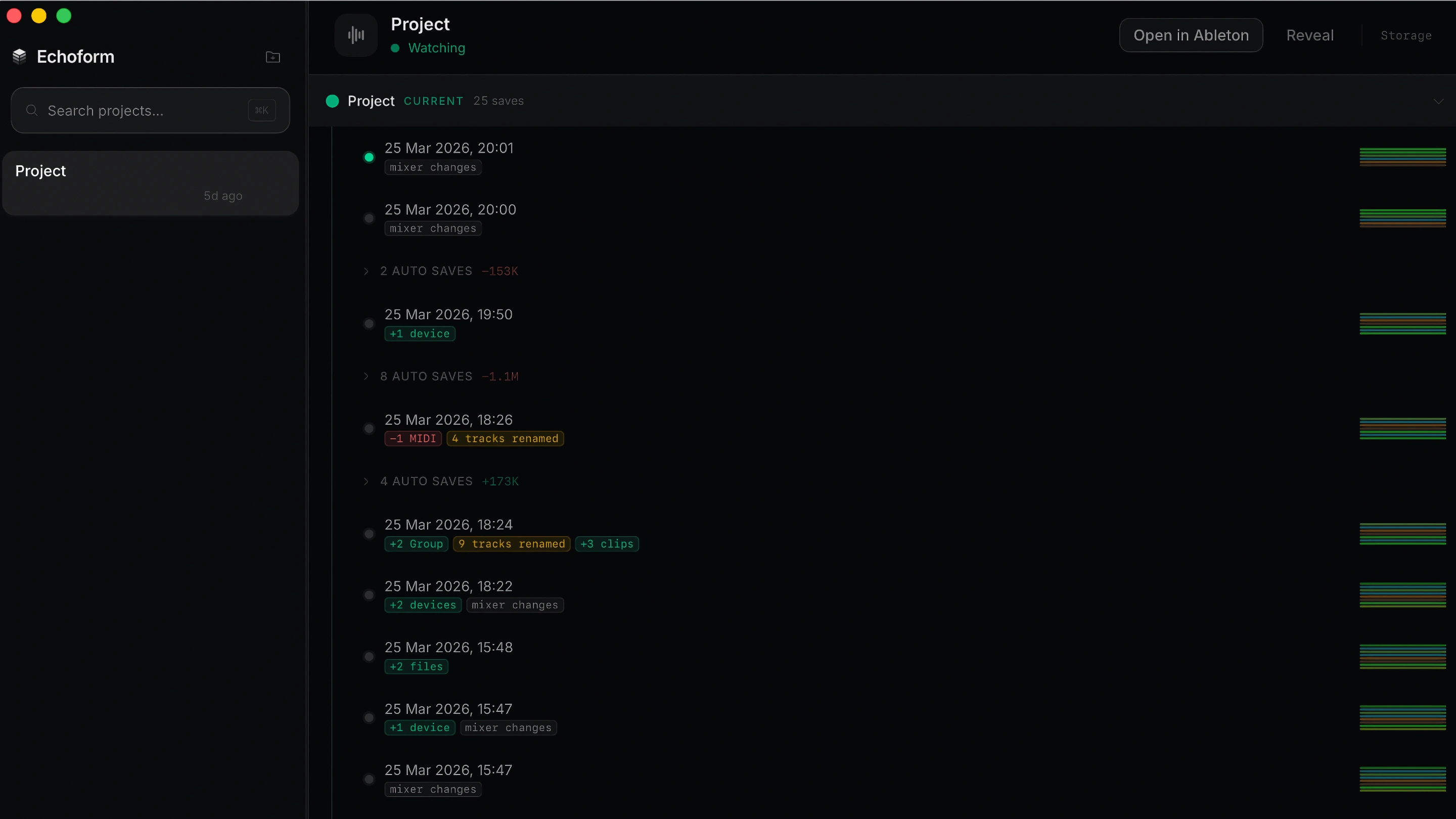Image resolution: width=1456 pixels, height=819 pixels.
Task: Select the 20:01 save timeline dot
Action: (369, 157)
